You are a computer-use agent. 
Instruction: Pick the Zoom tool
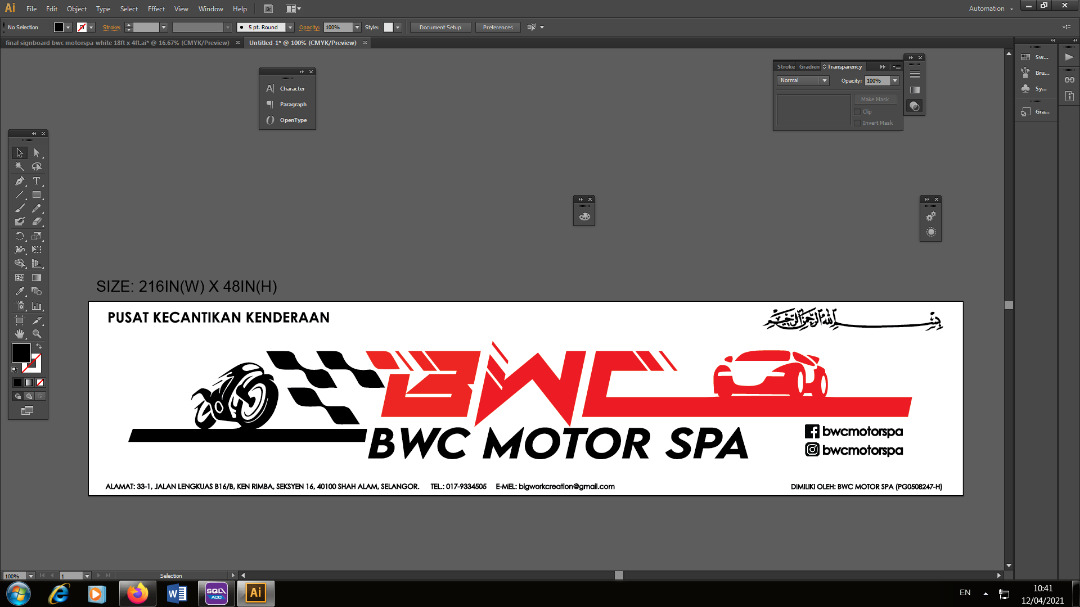click(x=37, y=333)
